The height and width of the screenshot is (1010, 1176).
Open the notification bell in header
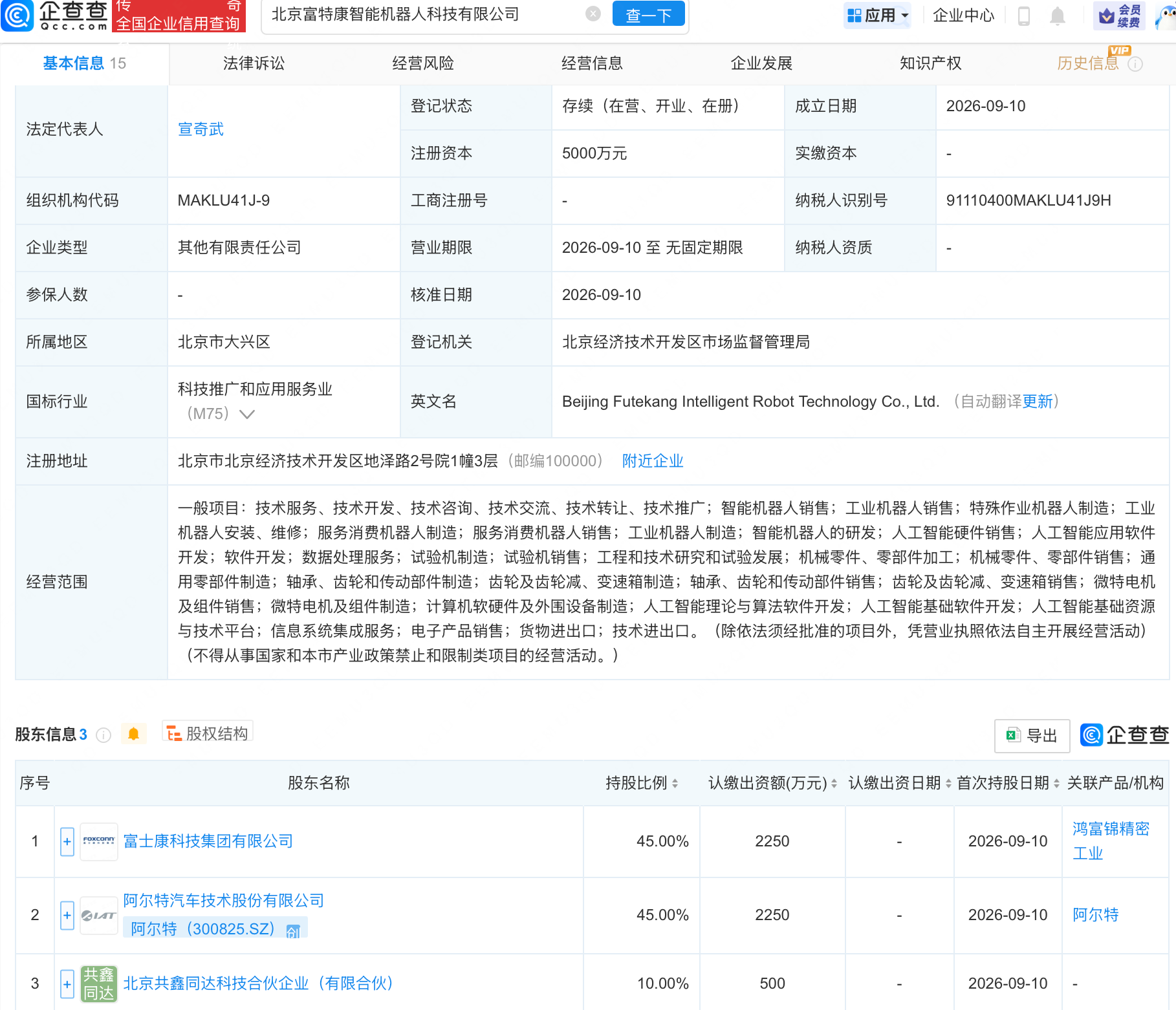tap(1057, 16)
